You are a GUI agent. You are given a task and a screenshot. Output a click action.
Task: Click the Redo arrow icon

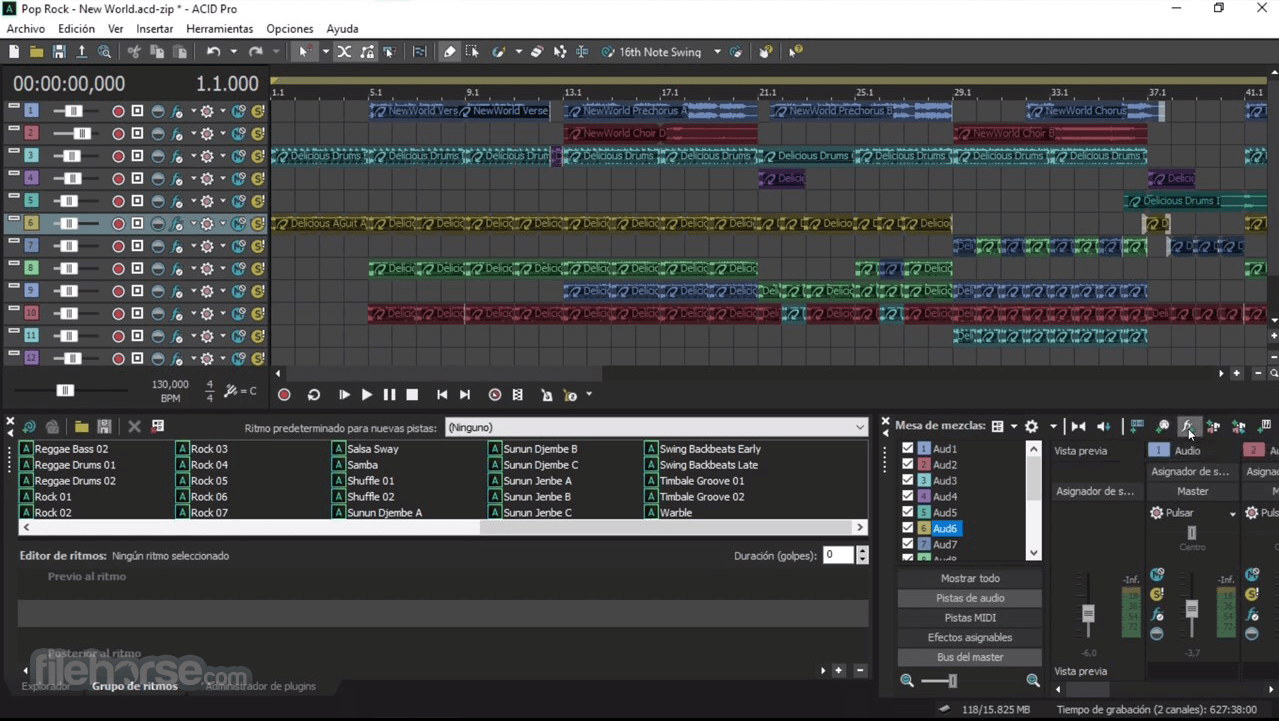click(256, 52)
